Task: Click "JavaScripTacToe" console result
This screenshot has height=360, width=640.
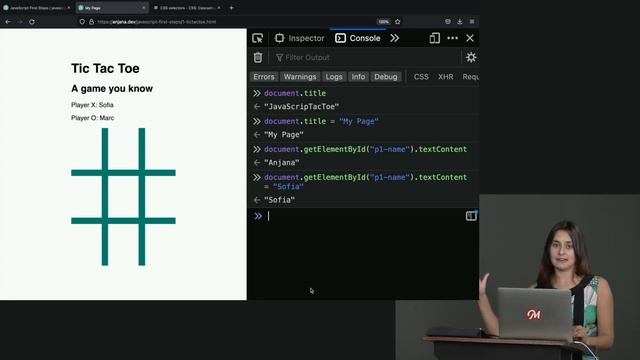Action: tap(301, 107)
